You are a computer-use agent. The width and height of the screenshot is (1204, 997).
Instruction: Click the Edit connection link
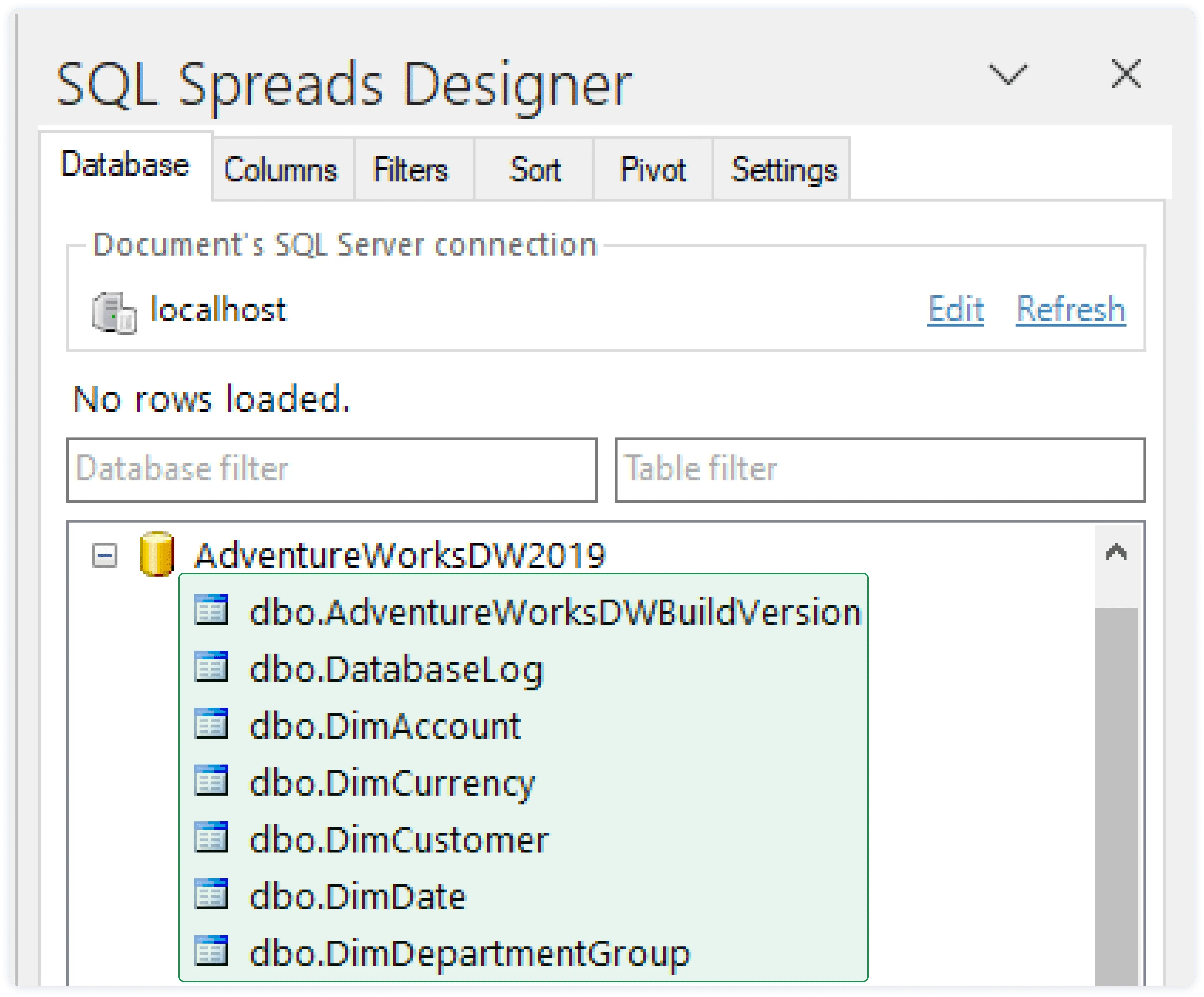click(x=956, y=309)
